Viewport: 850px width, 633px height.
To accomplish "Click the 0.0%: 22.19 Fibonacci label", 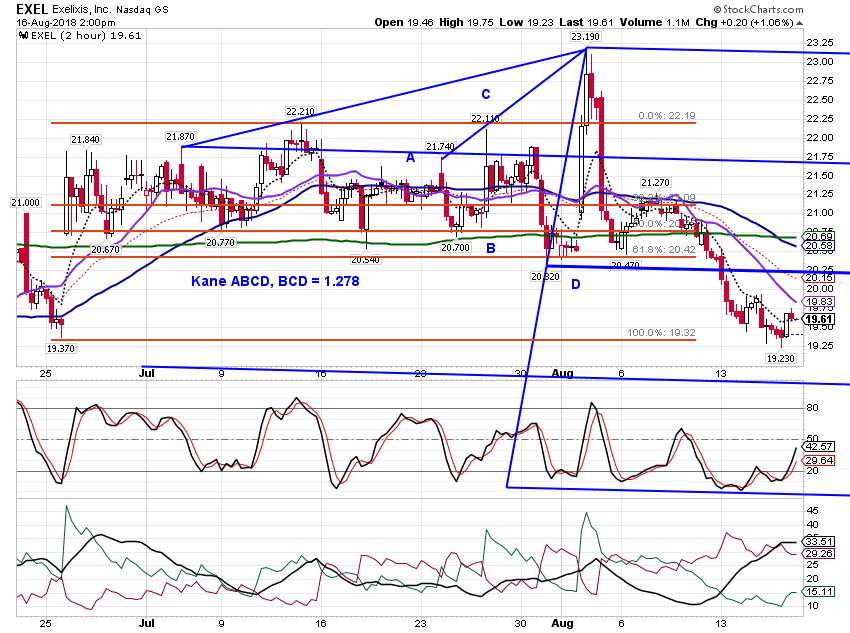I will (667, 115).
